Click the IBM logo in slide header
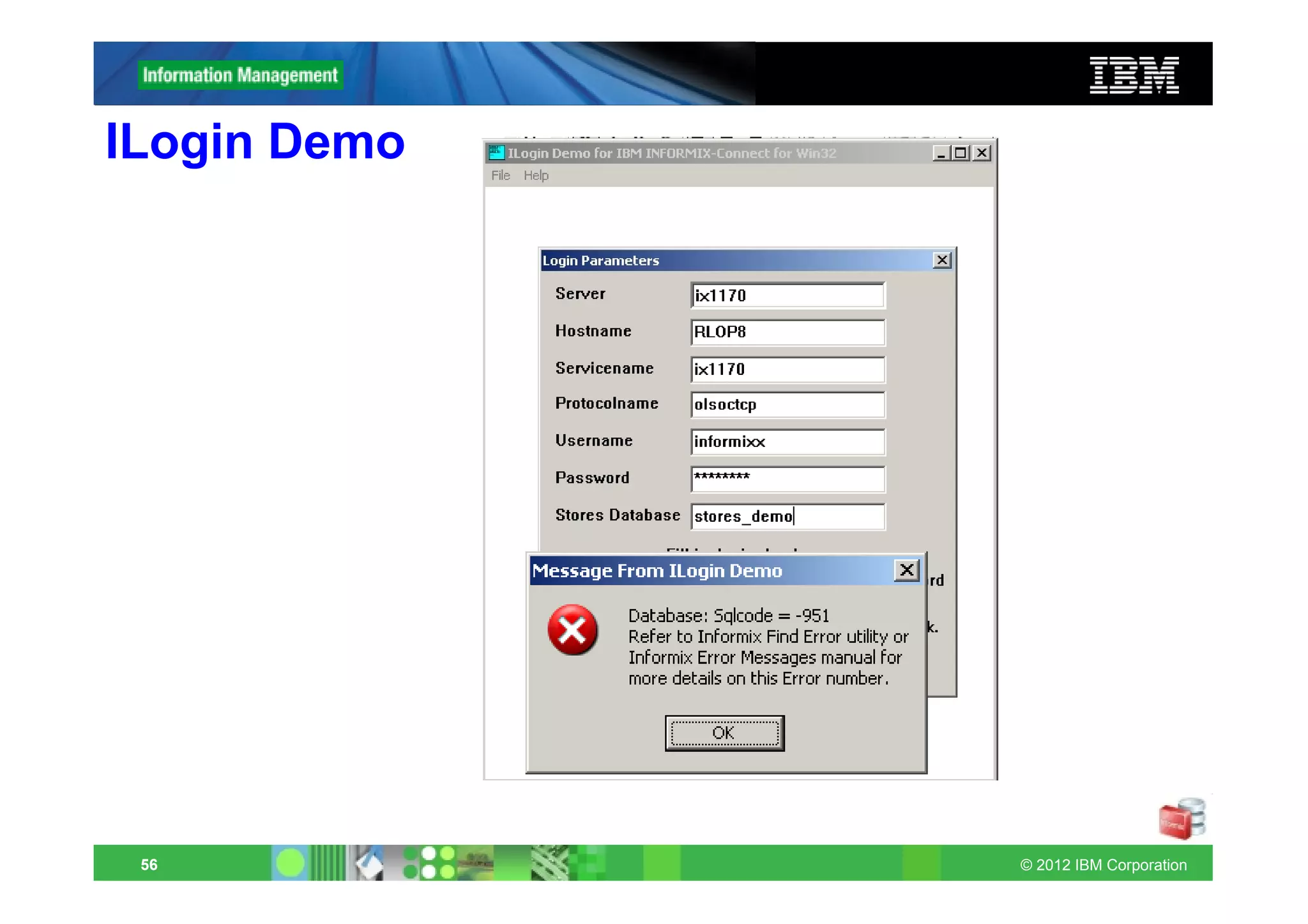 [x=1134, y=75]
